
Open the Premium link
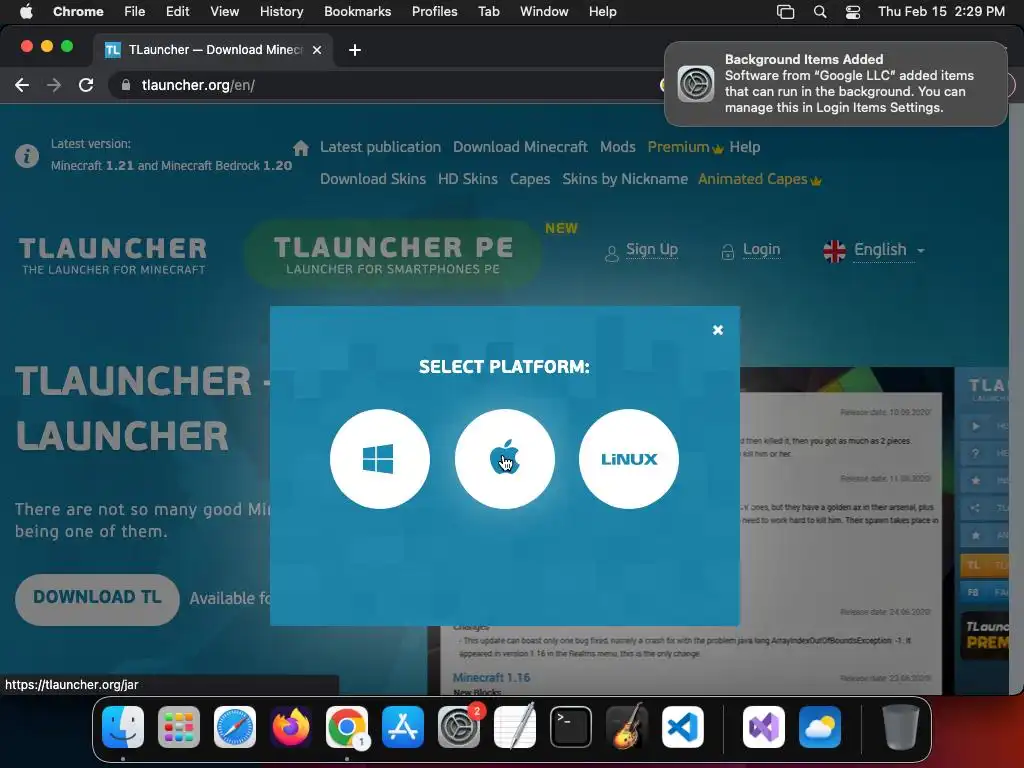point(684,147)
